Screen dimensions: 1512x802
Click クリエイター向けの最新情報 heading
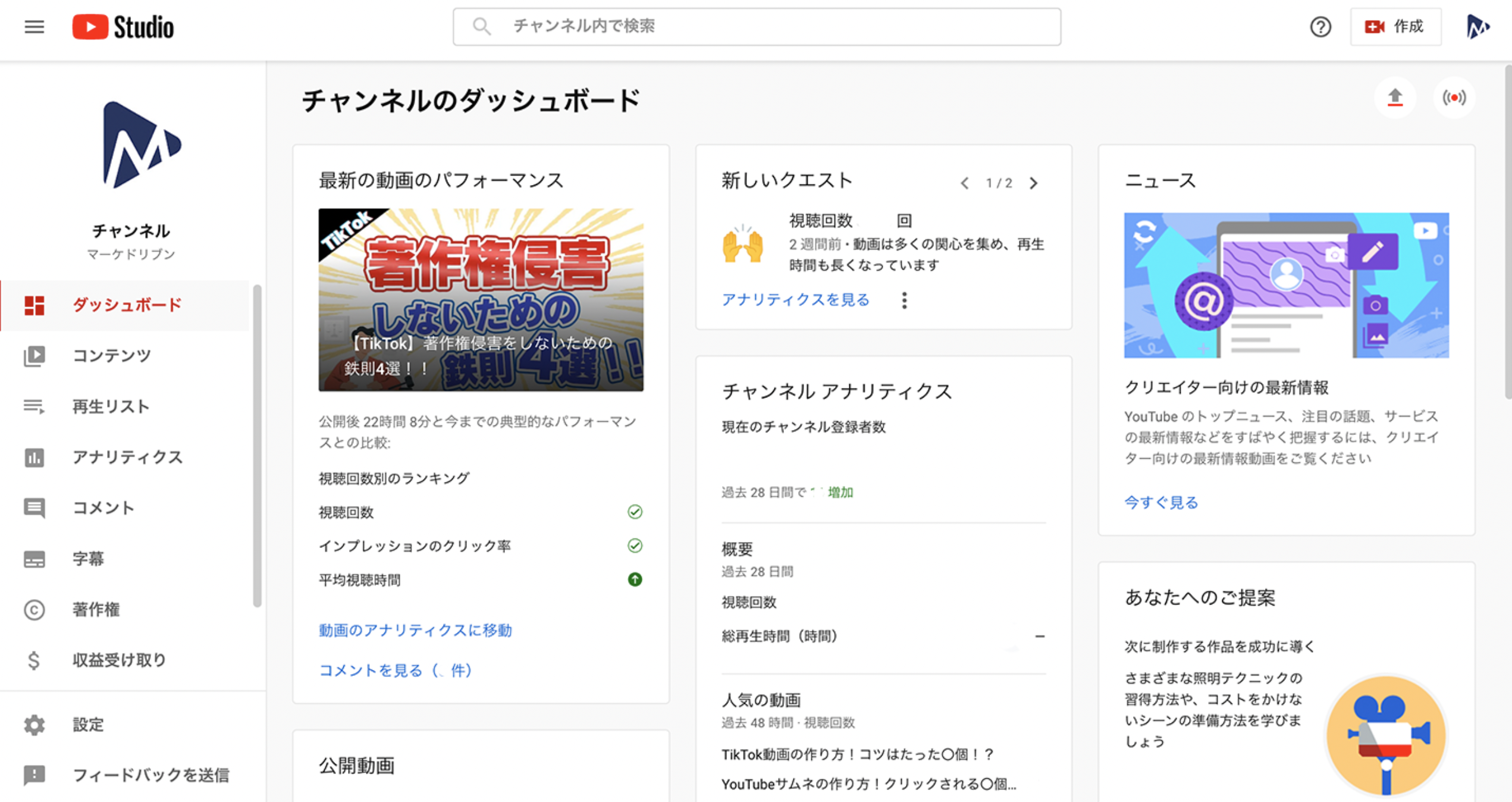[1226, 388]
